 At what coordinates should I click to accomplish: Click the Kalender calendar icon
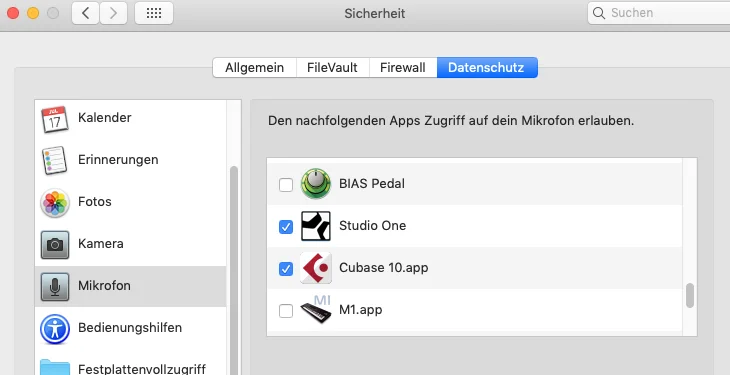[55, 119]
